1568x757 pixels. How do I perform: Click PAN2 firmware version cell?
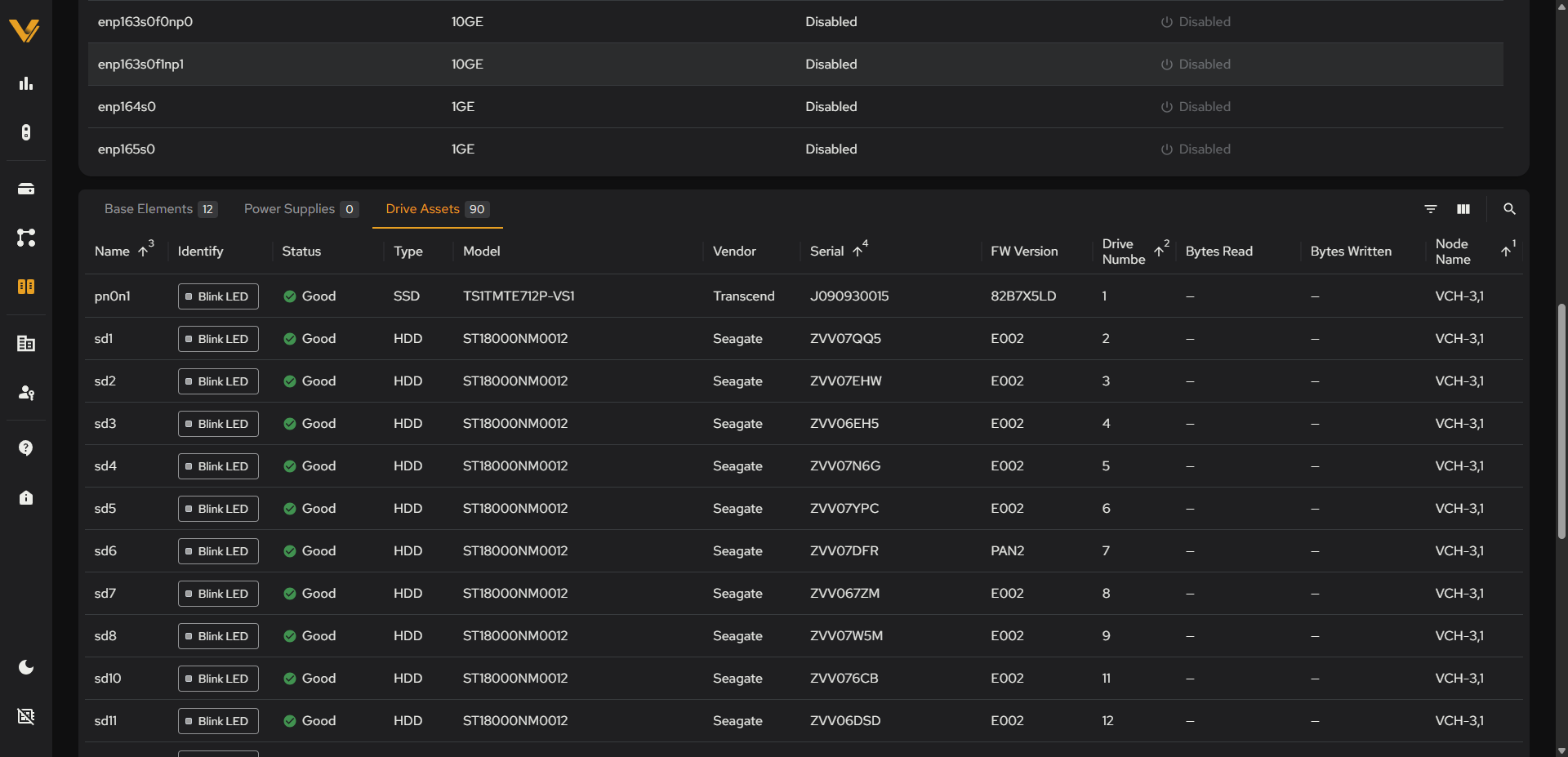(x=1007, y=551)
